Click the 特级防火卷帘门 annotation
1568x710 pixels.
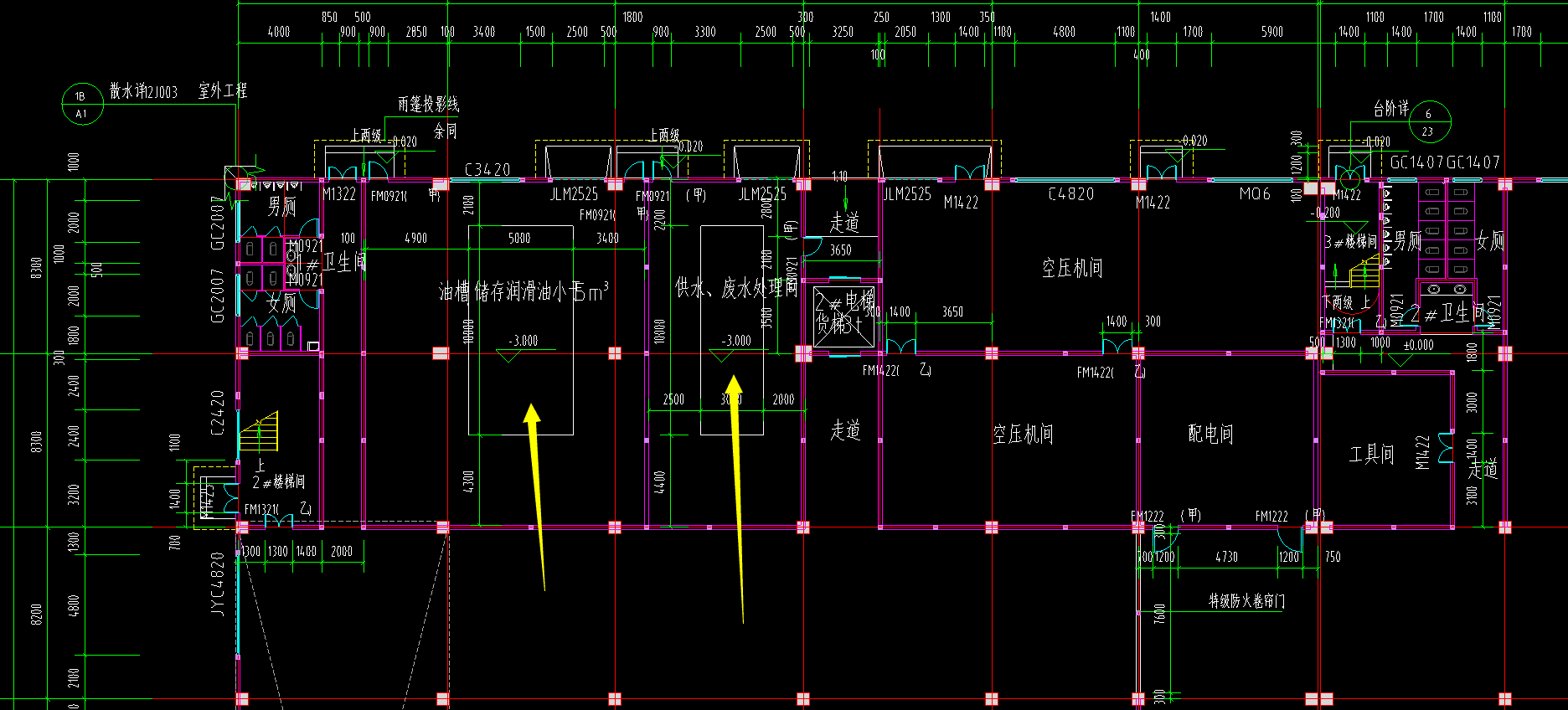click(x=1246, y=601)
